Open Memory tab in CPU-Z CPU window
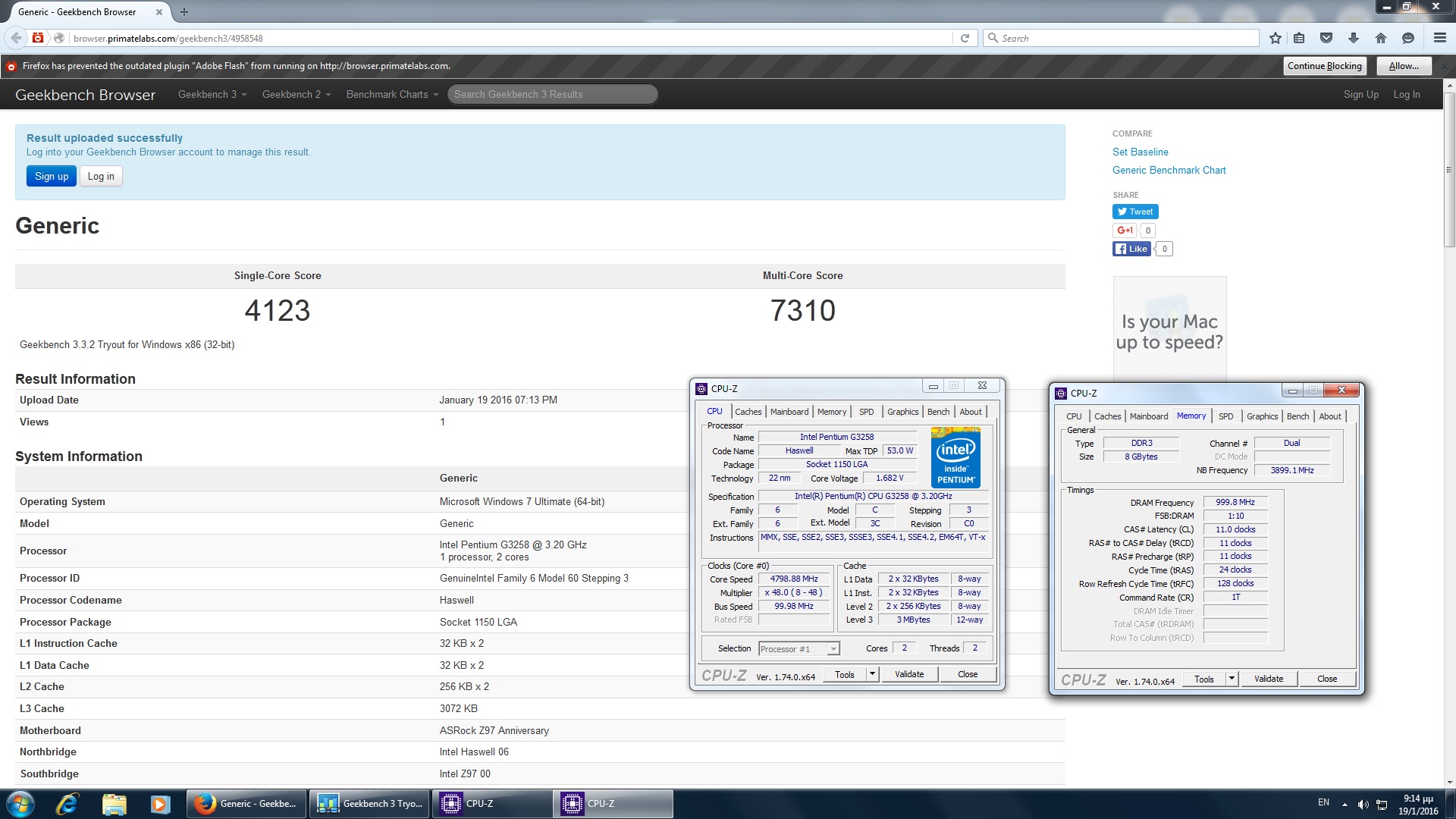Screen dimensions: 1456x819 pos(832,412)
